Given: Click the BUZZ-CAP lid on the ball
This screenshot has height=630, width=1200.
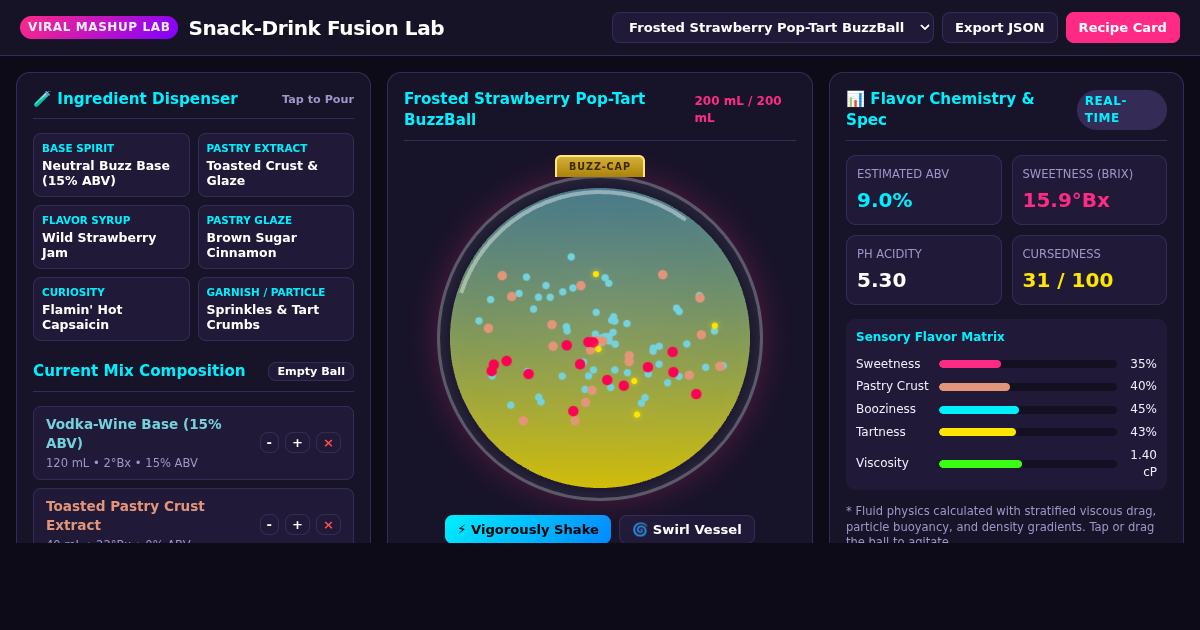Looking at the screenshot, I should [x=600, y=166].
